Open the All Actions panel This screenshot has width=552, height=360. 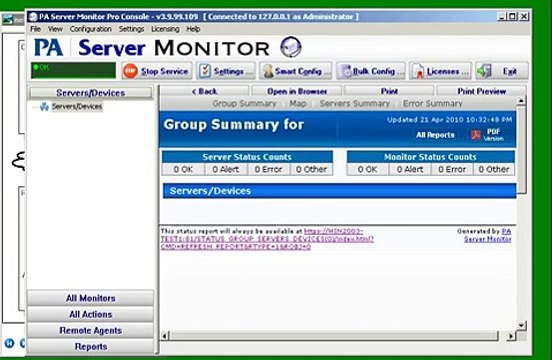tap(91, 314)
